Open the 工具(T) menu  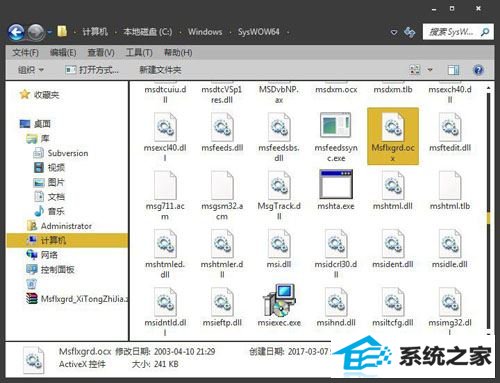pyautogui.click(x=139, y=53)
